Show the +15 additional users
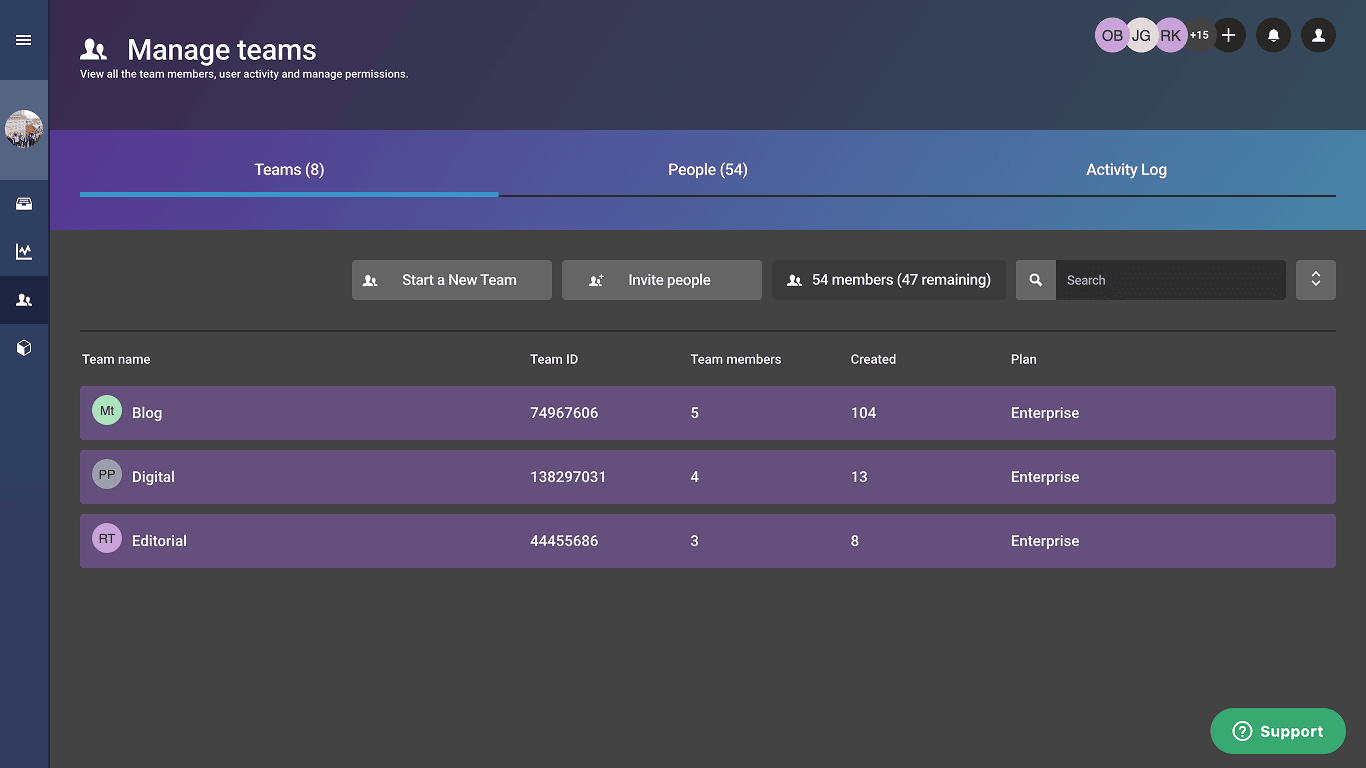The image size is (1366, 768). [x=1199, y=35]
